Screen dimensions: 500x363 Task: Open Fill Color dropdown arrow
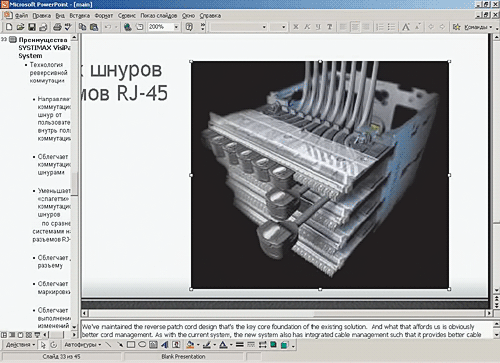(198, 345)
